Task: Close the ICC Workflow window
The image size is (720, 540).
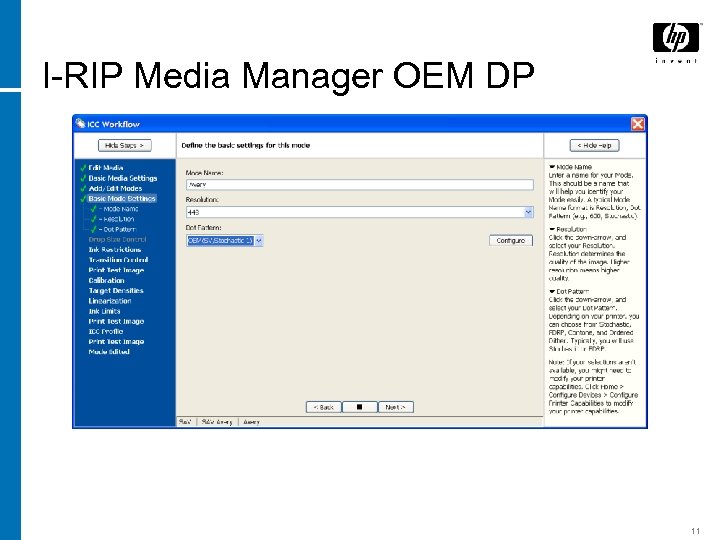Action: (638, 124)
